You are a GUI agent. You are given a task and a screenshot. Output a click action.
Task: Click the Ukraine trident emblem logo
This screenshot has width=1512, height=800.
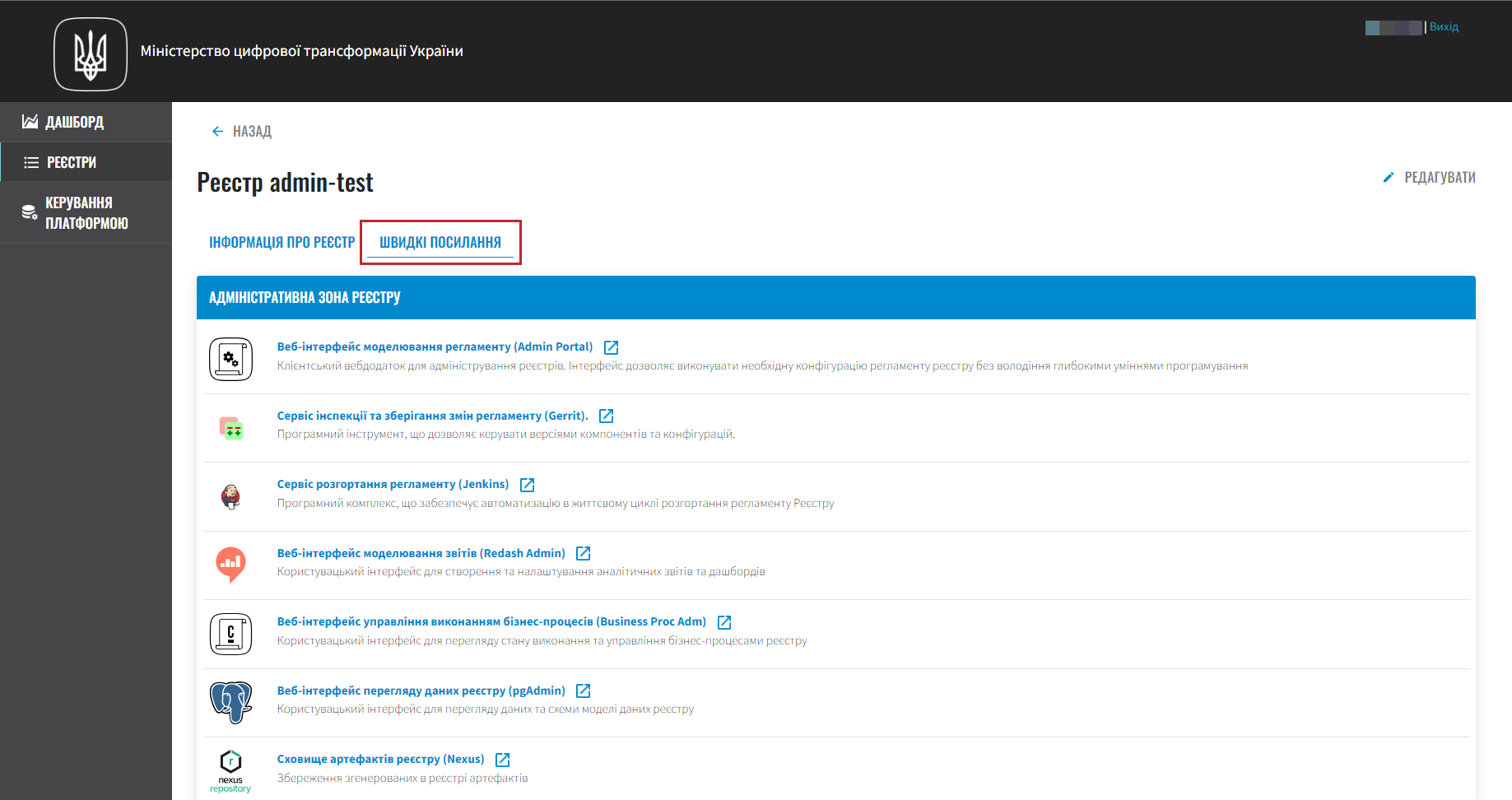tap(91, 54)
